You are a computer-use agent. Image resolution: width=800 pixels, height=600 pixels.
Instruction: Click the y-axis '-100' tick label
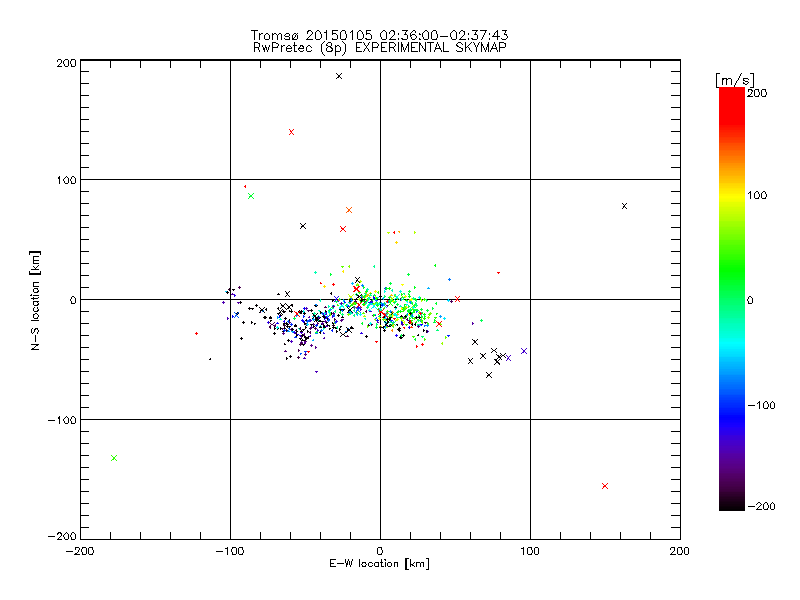(62, 420)
